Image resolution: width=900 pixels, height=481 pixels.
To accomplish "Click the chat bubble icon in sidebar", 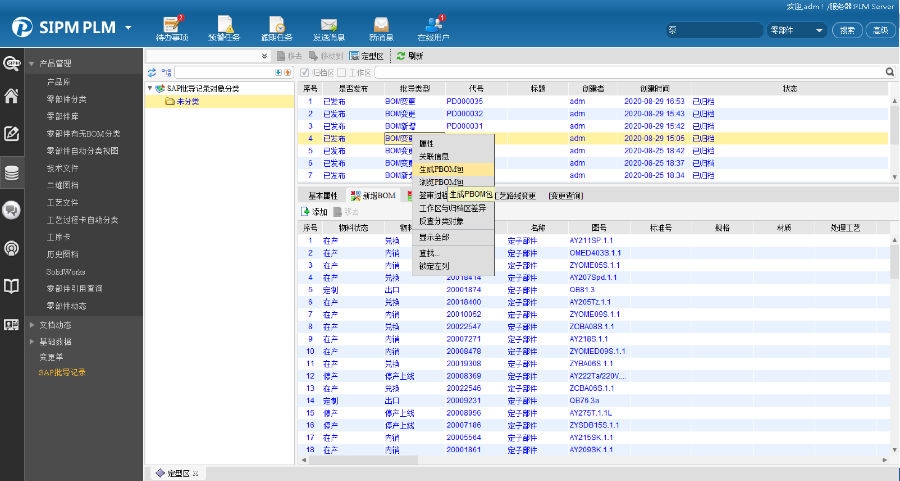I will click(x=12, y=210).
